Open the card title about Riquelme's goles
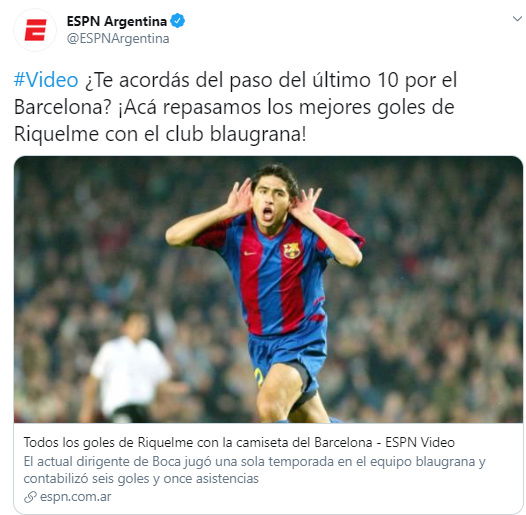 [x=239, y=443]
